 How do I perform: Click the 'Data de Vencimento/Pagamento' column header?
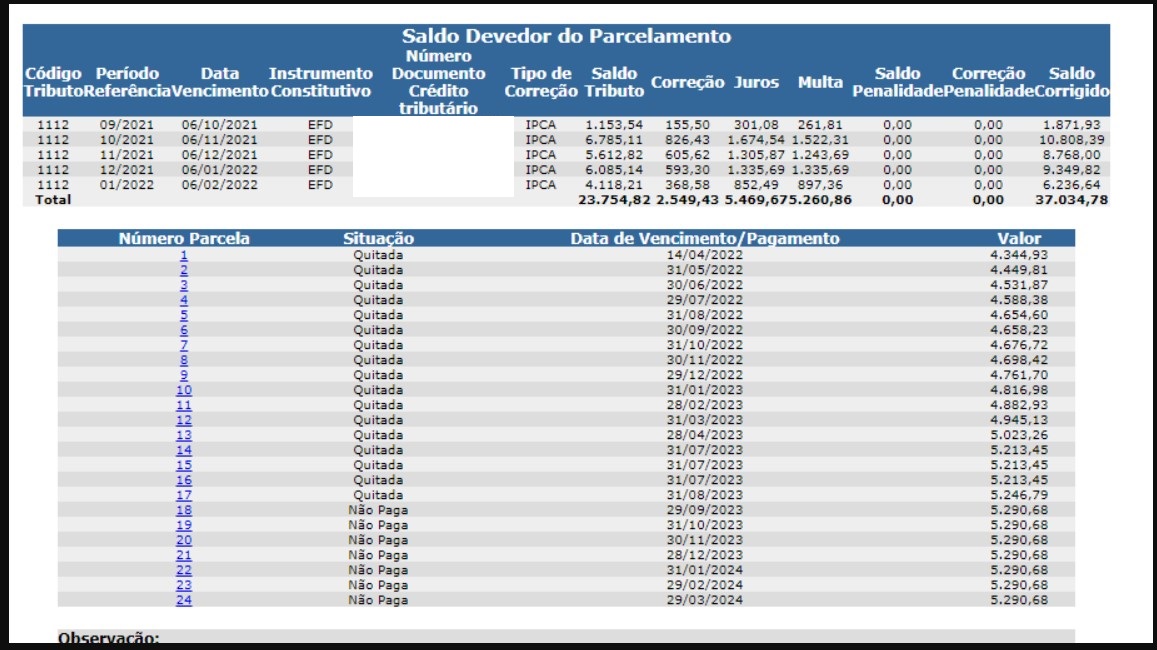point(705,238)
